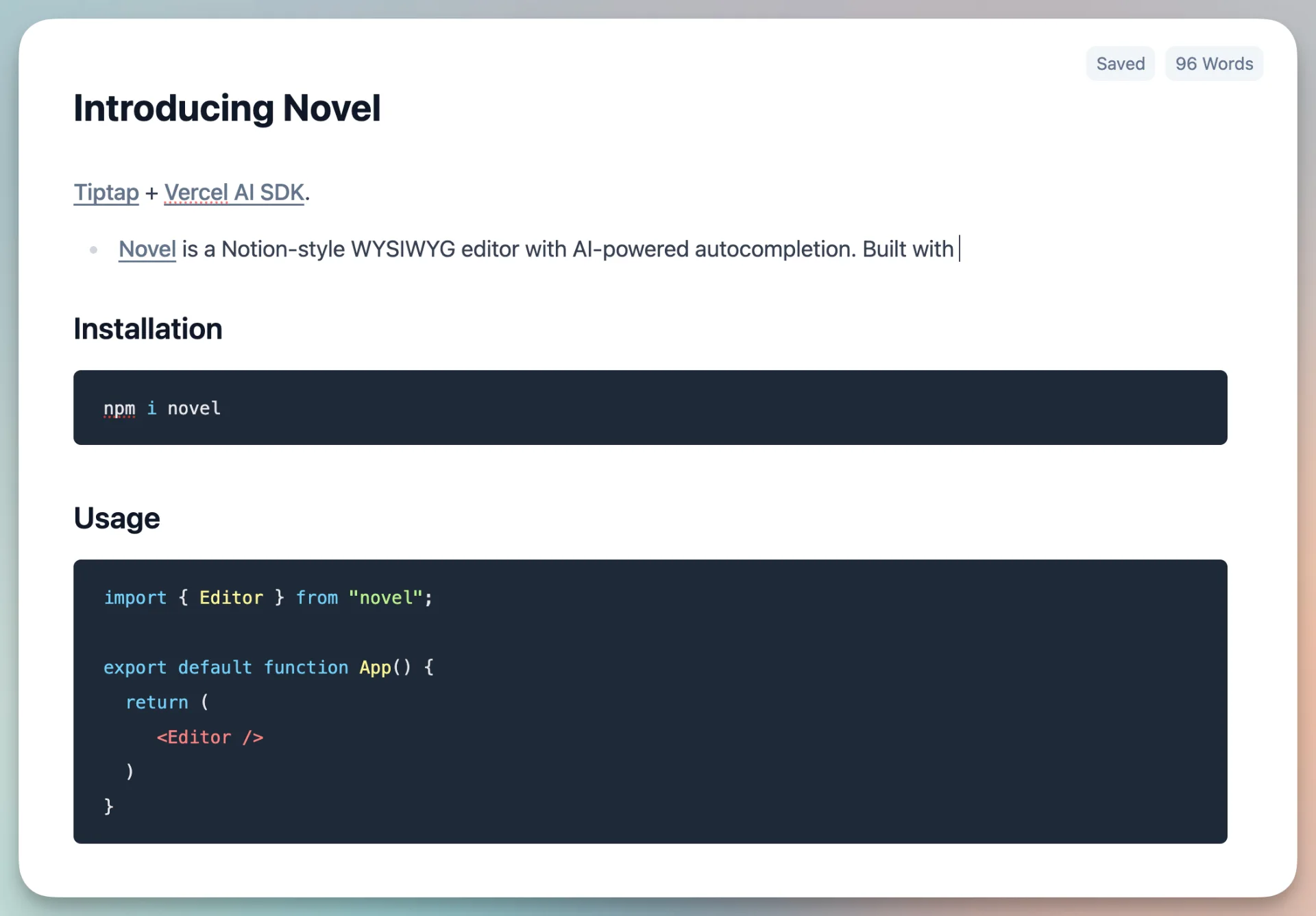The height and width of the screenshot is (916, 1316).
Task: Click the closing brace in Usage code
Action: (x=108, y=807)
